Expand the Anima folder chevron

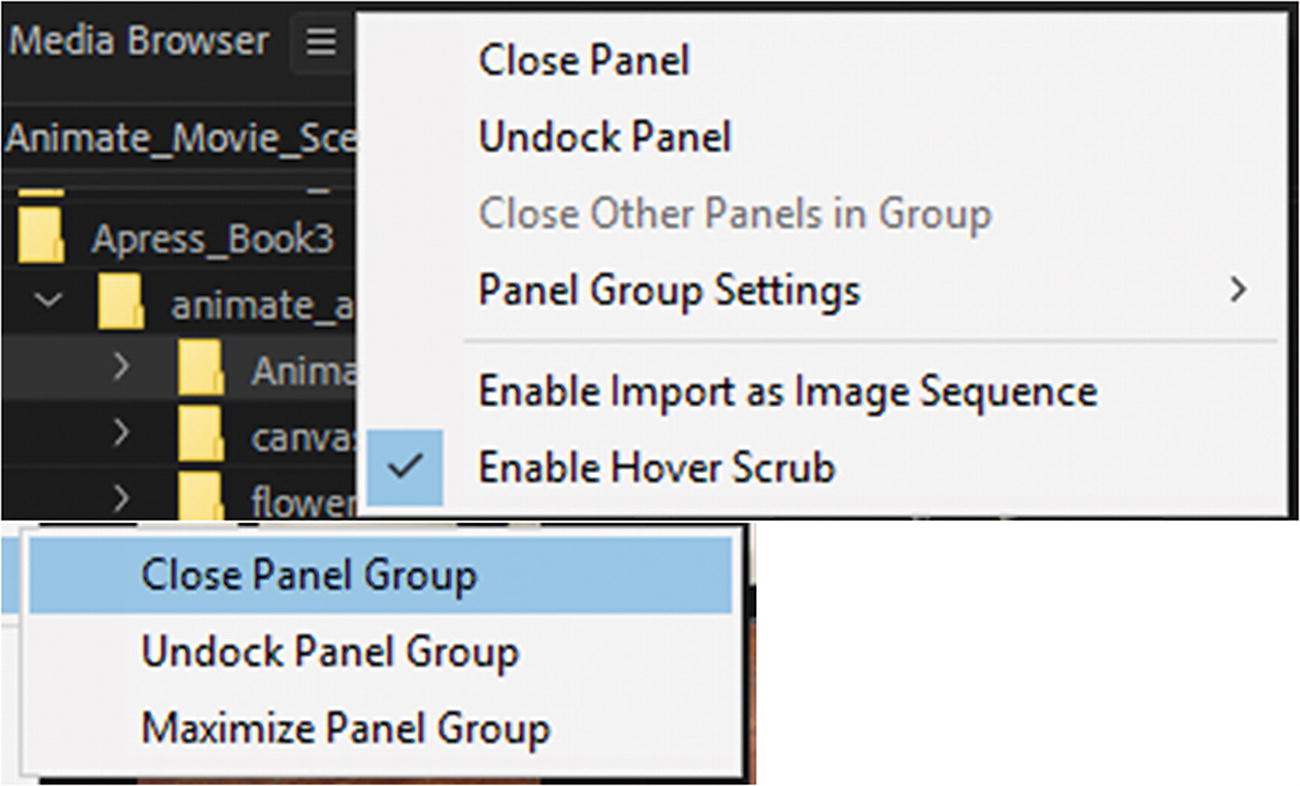click(x=121, y=367)
